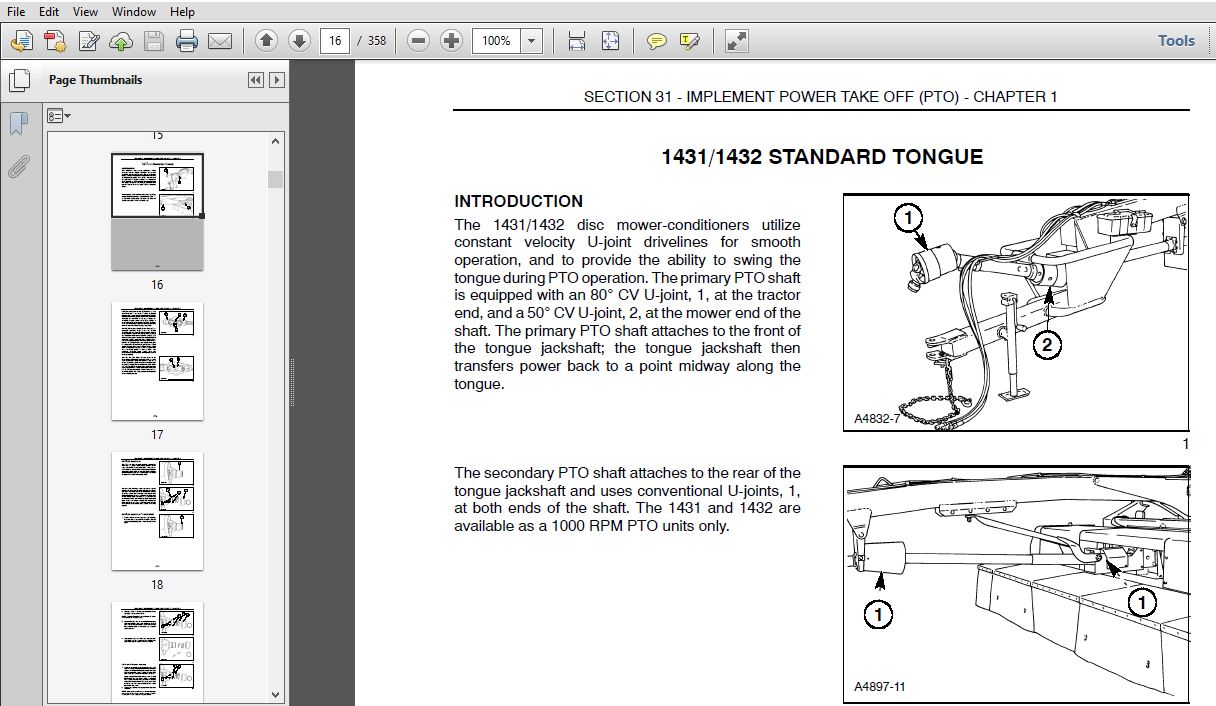The height and width of the screenshot is (706, 1216).
Task: Click the '1431/1432 STANDARD TONGUE' heading
Action: tap(822, 157)
